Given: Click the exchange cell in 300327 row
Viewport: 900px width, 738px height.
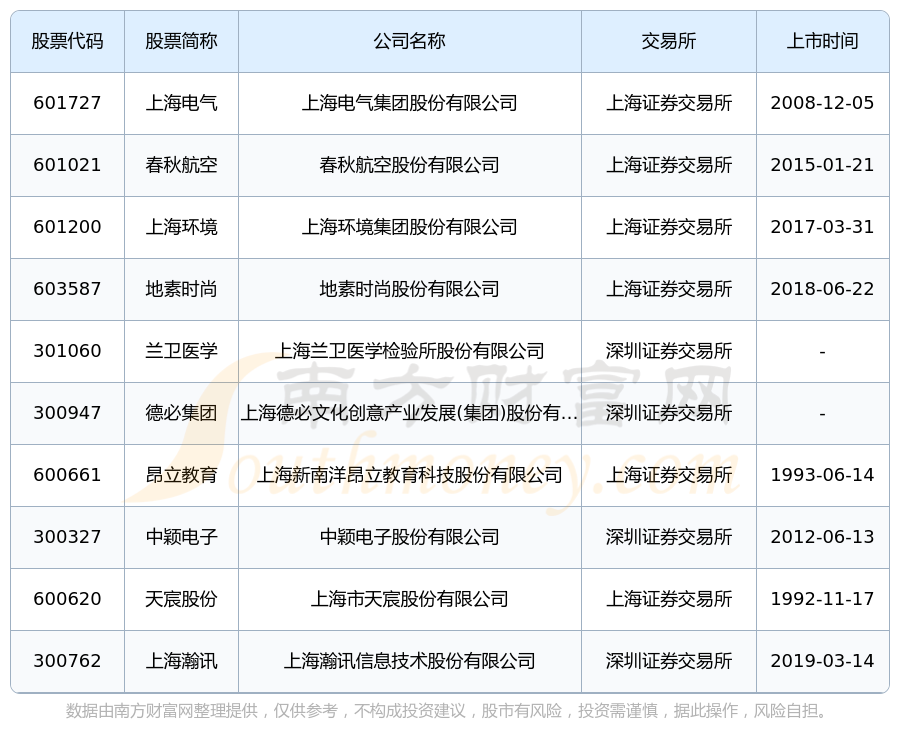Looking at the screenshot, I should pos(669,537).
